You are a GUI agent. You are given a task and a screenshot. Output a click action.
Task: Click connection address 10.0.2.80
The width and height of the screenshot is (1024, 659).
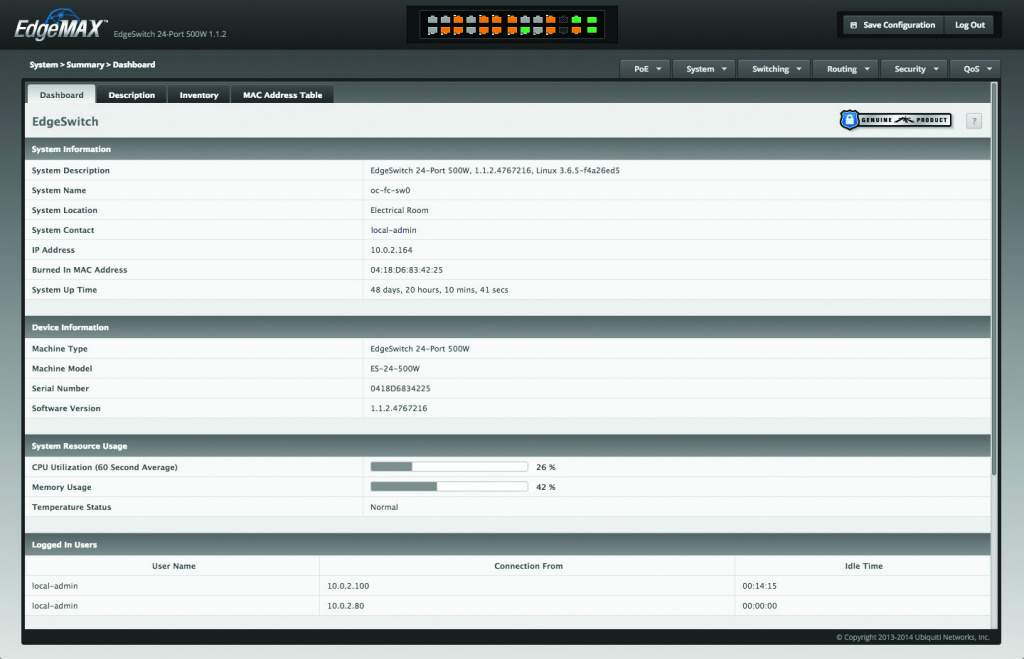(345, 606)
